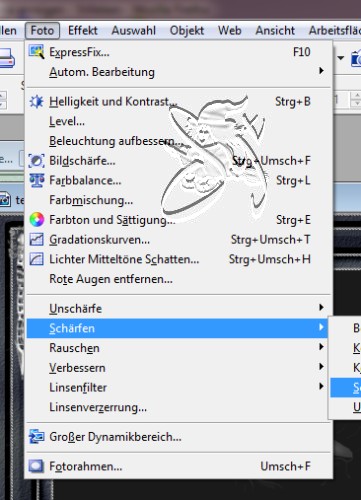Open the Ansicht menu
Viewport: 361px width, 500px height.
275,31
